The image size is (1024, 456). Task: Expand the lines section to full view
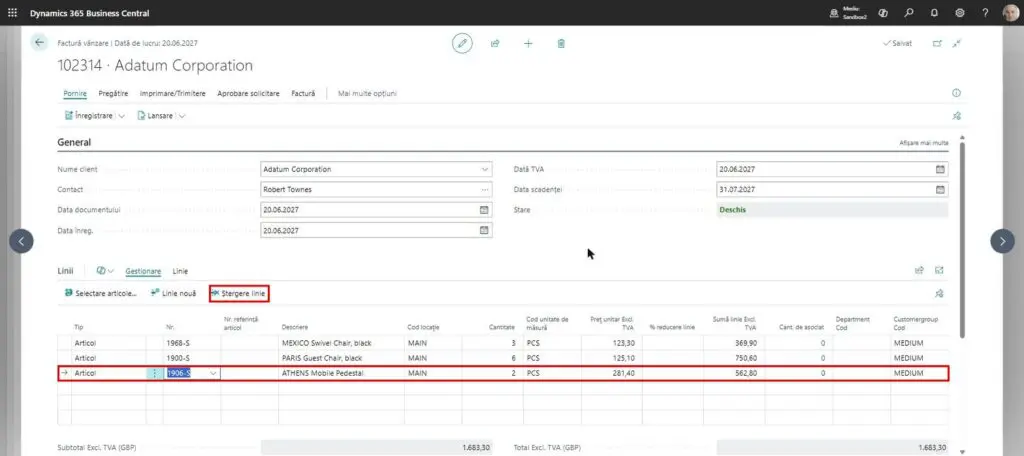pyautogui.click(x=939, y=270)
